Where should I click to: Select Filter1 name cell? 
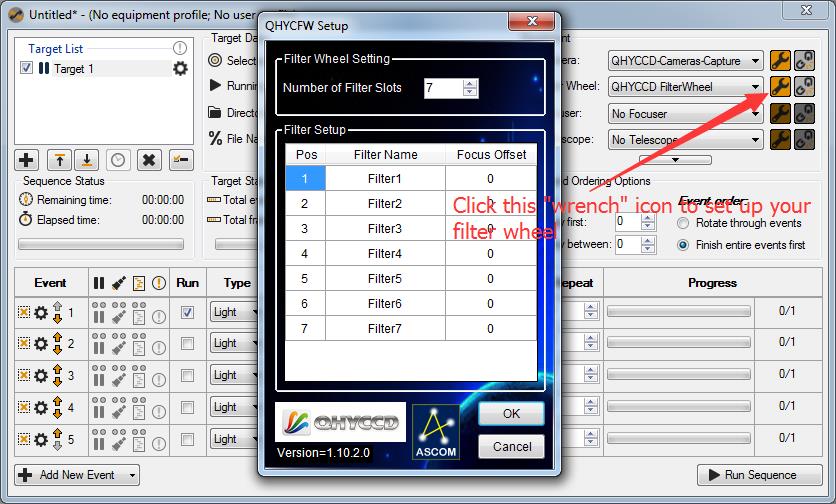pyautogui.click(x=385, y=178)
